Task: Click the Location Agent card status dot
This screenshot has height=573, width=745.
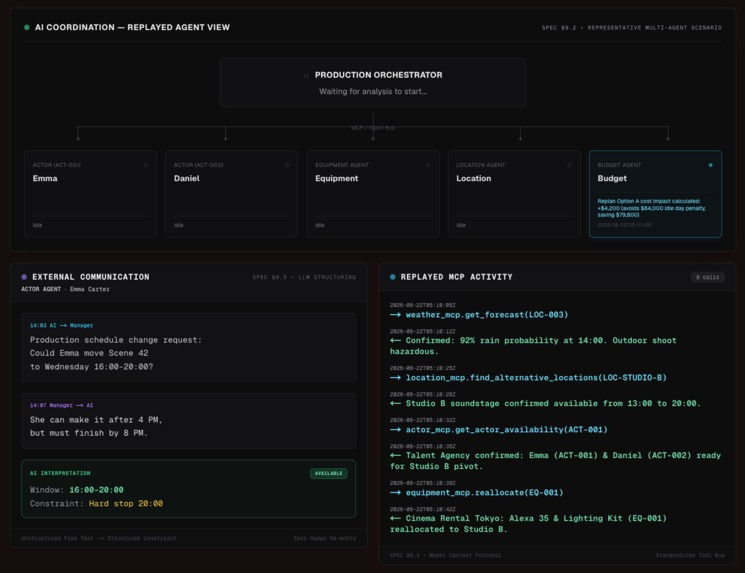Action: [x=569, y=165]
